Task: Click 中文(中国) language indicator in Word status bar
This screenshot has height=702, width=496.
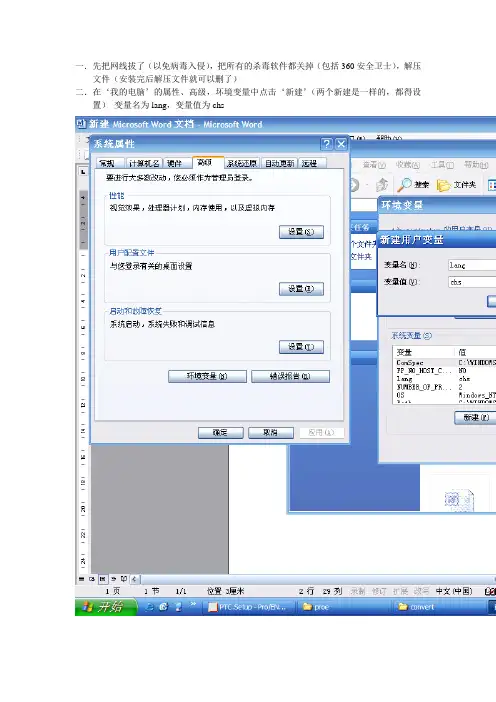Action: [x=453, y=591]
